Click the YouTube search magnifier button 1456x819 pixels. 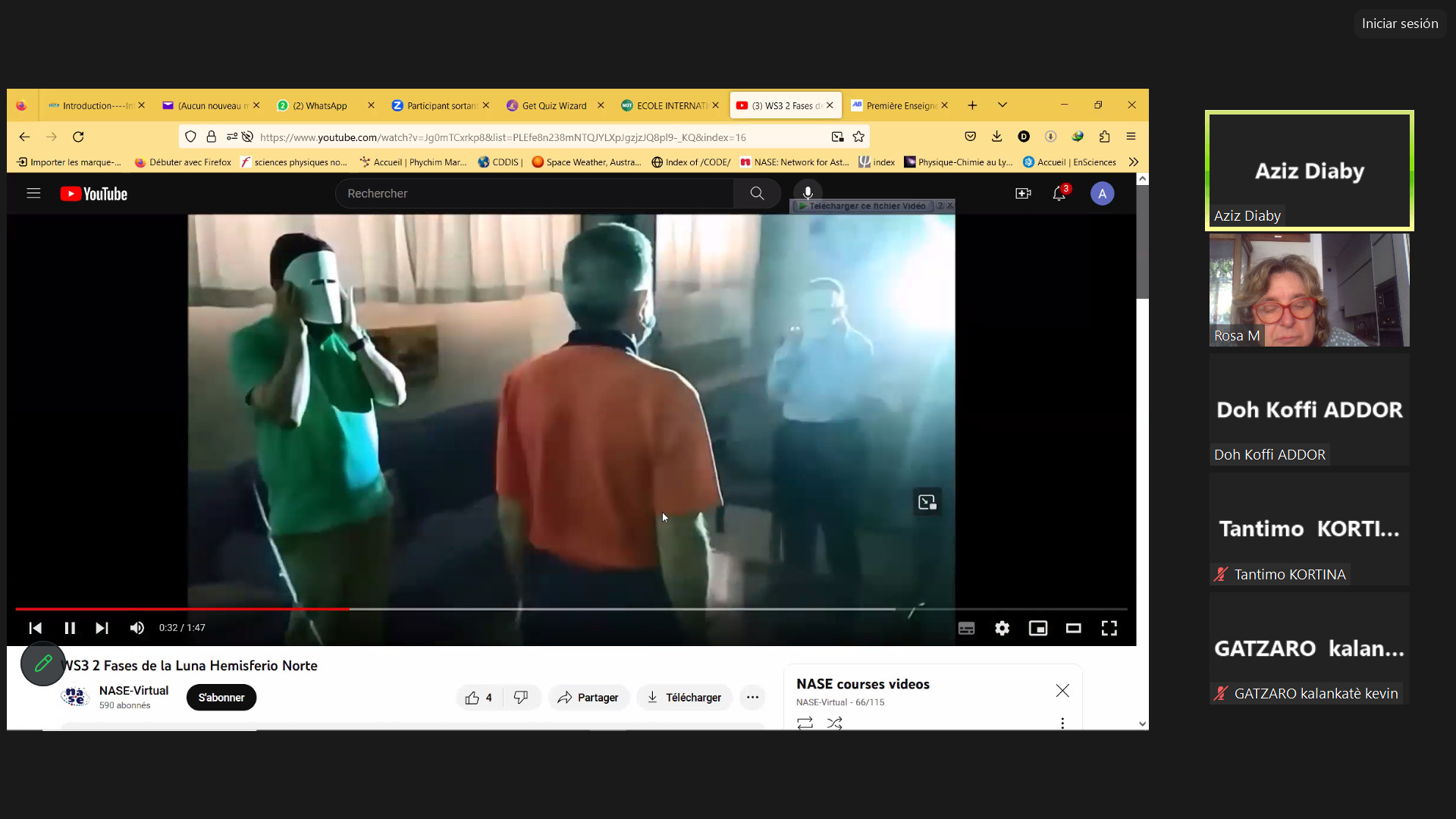757,193
